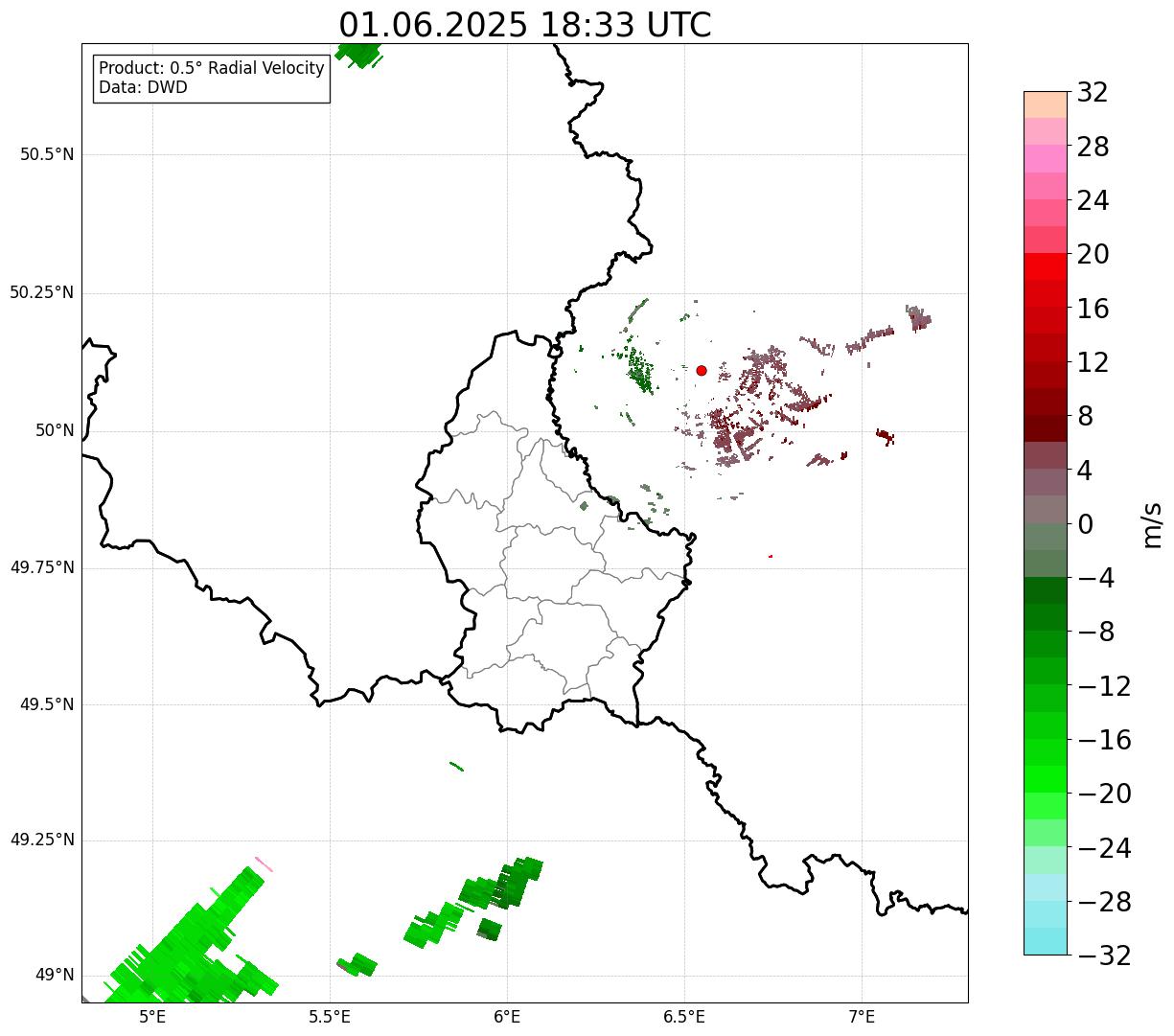Click the colorbar value 16

pyautogui.click(x=1093, y=309)
